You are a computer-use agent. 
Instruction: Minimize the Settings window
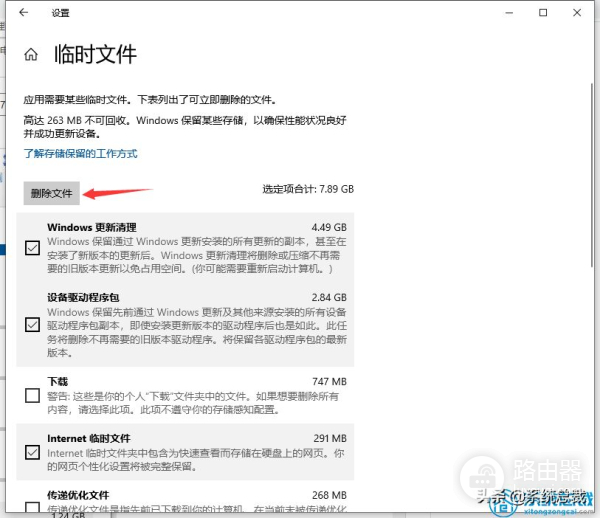(x=509, y=13)
